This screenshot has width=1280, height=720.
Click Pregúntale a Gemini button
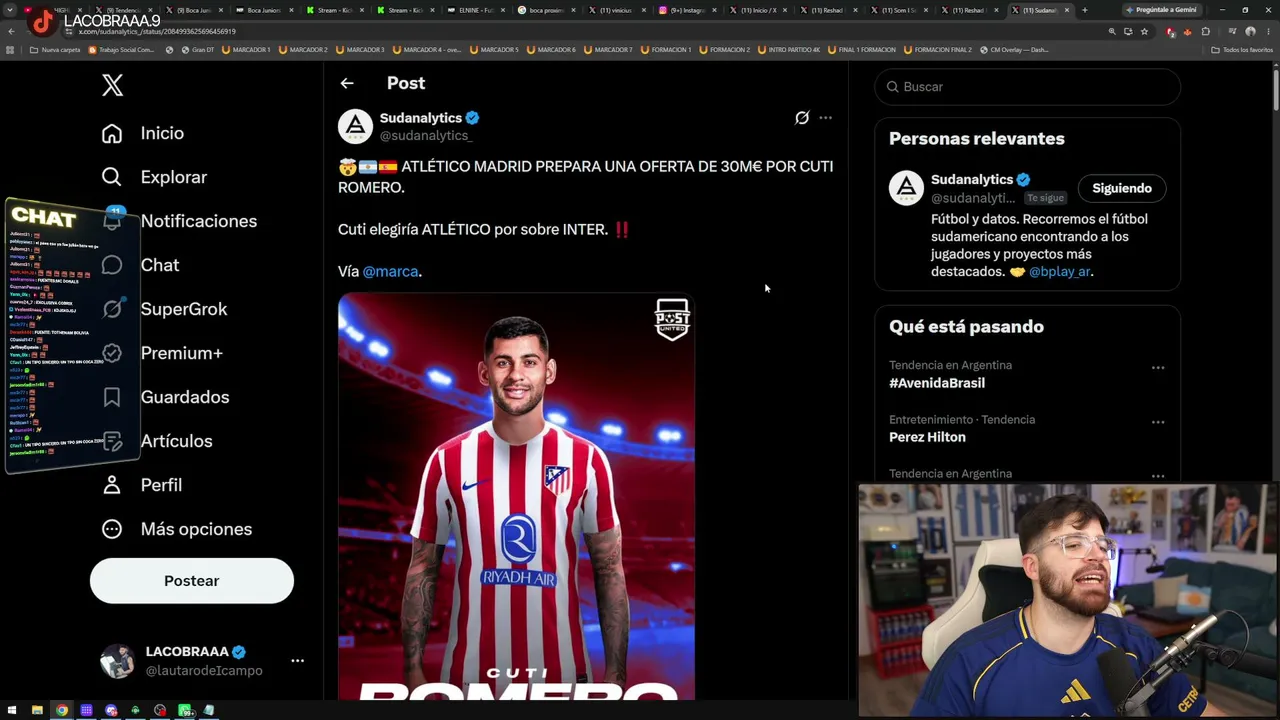(x=1160, y=10)
